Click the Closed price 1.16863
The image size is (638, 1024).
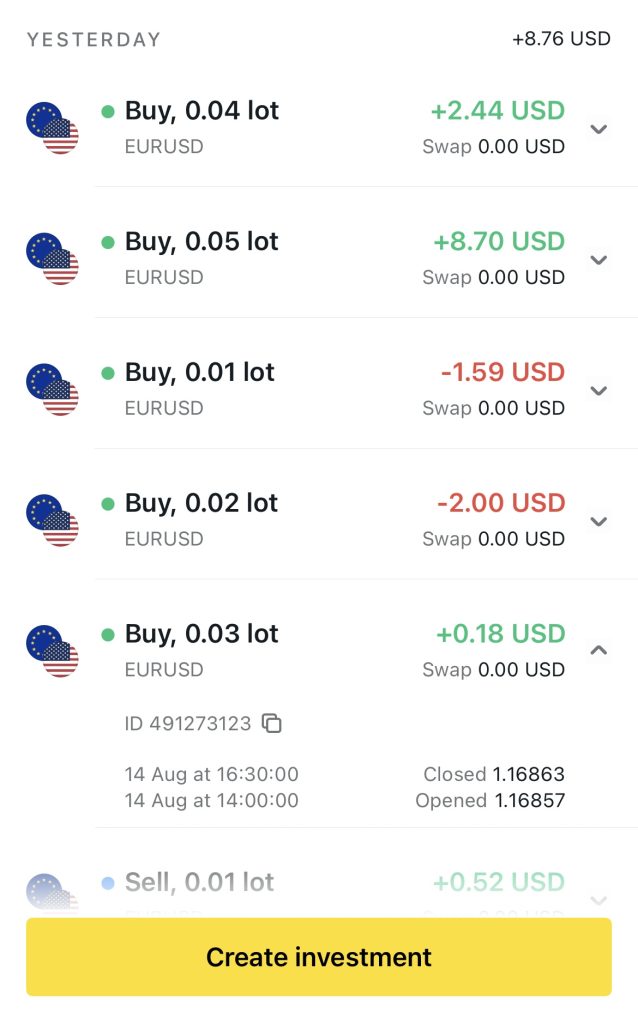click(528, 775)
